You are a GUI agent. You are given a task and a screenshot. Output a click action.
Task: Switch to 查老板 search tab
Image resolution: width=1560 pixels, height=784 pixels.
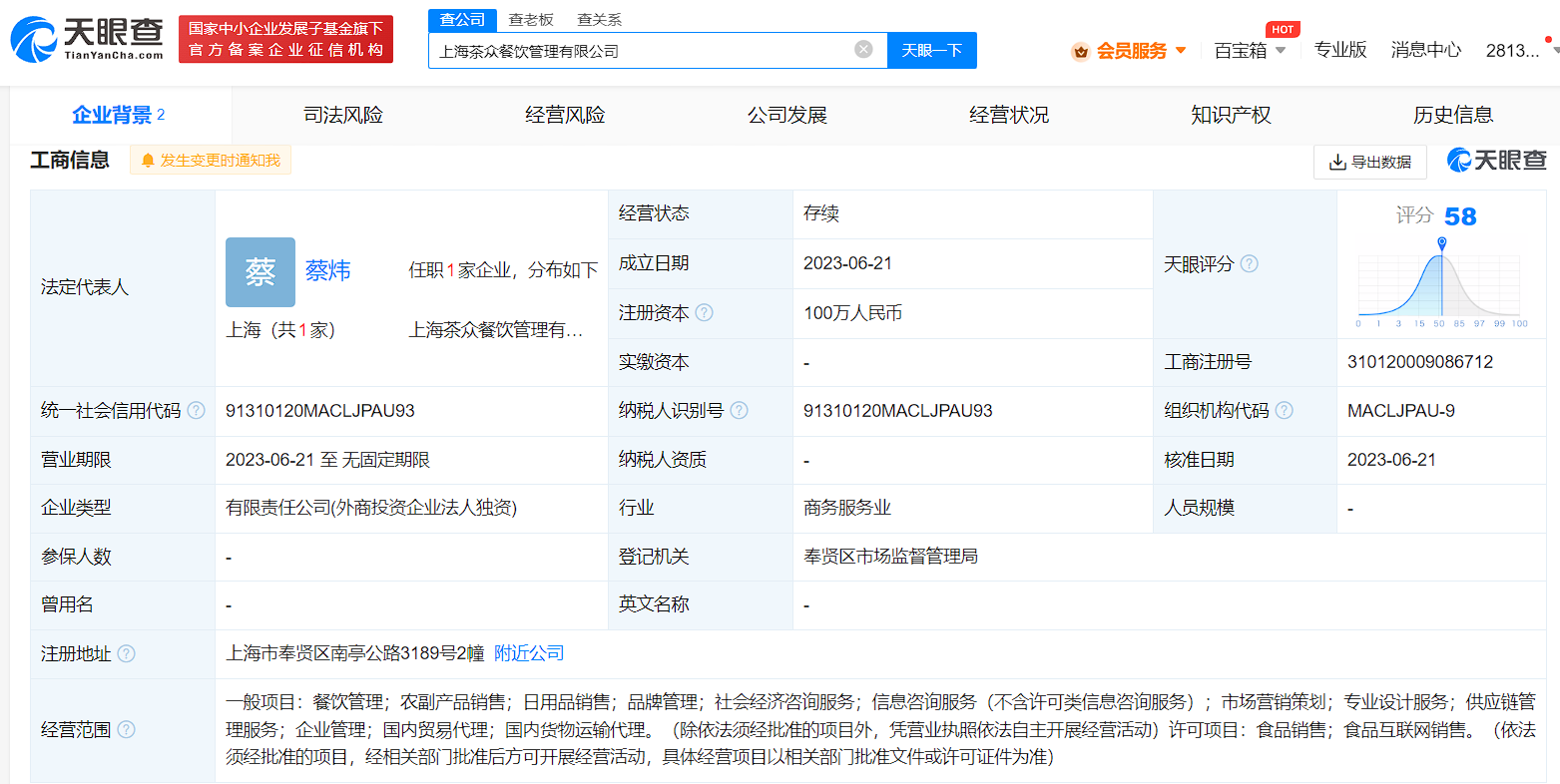(531, 20)
